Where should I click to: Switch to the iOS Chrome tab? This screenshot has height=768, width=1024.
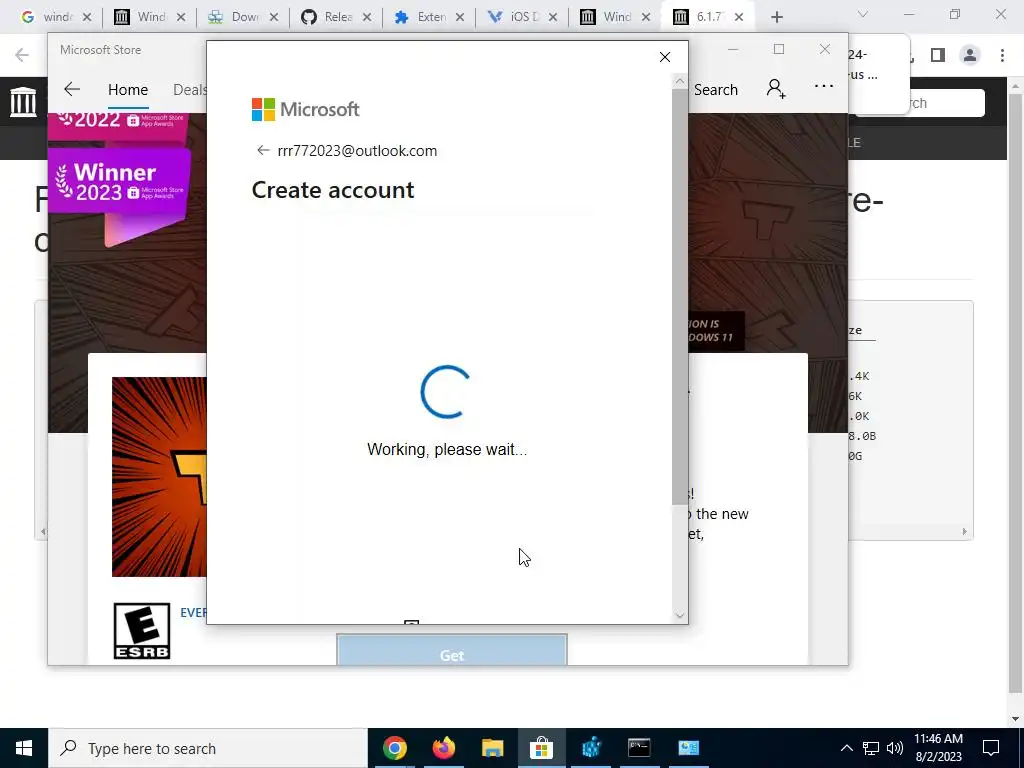pyautogui.click(x=515, y=17)
